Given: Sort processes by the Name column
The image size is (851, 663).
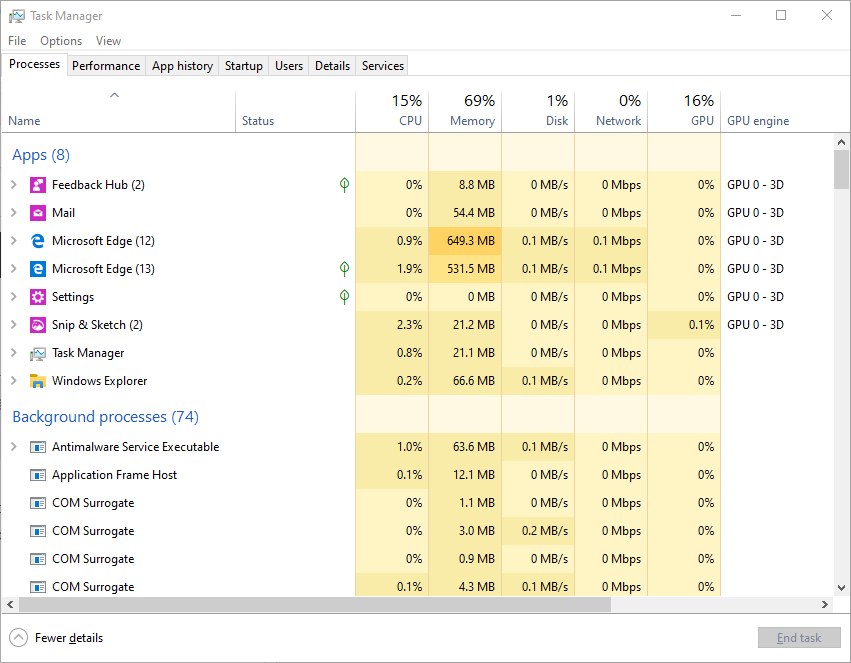Looking at the screenshot, I should pyautogui.click(x=118, y=111).
